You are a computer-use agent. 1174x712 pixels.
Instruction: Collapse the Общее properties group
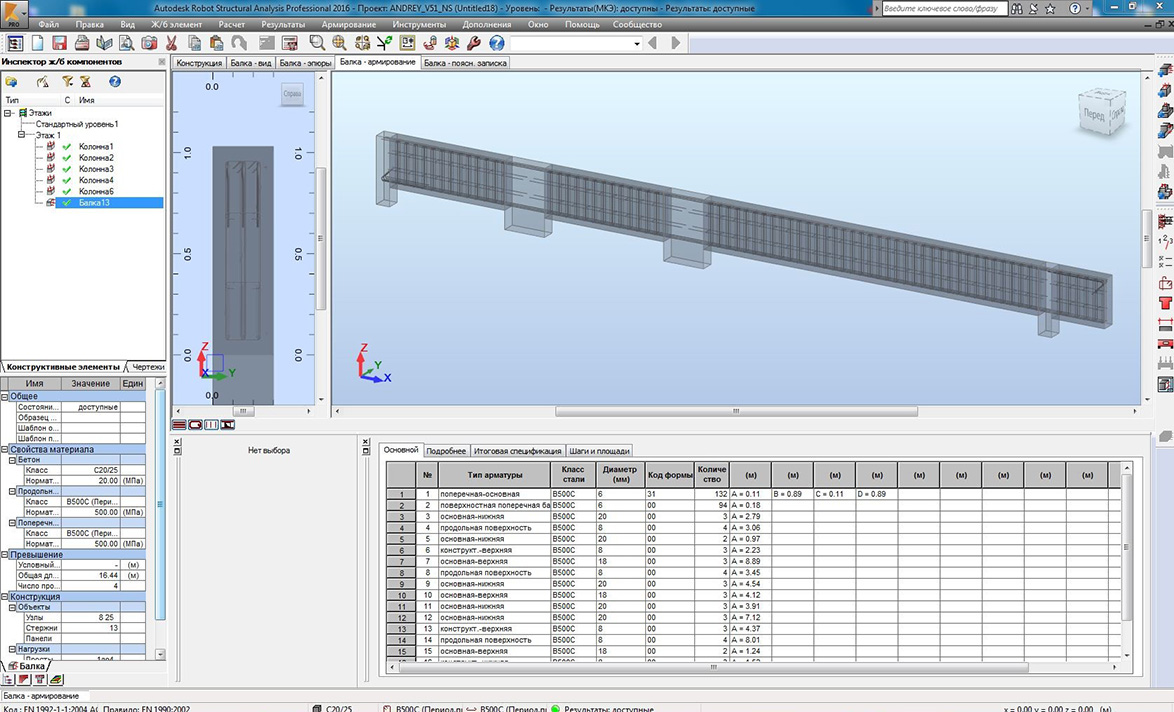pos(4,396)
